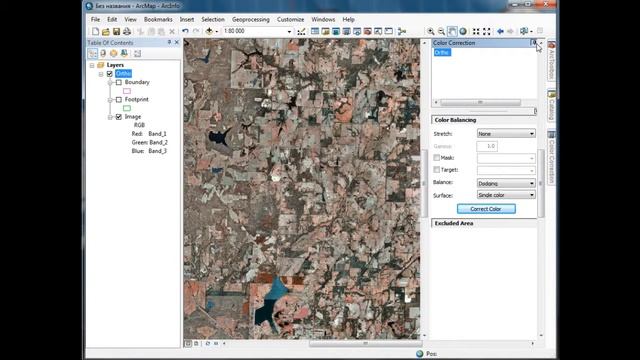
Task: Open the map scale dropdown
Action: 289,31
